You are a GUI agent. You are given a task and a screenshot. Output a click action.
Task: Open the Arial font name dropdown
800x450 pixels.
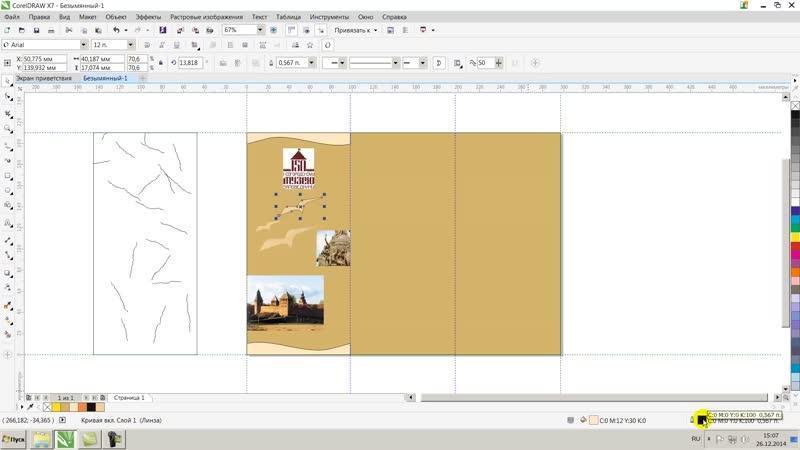pyautogui.click(x=84, y=45)
